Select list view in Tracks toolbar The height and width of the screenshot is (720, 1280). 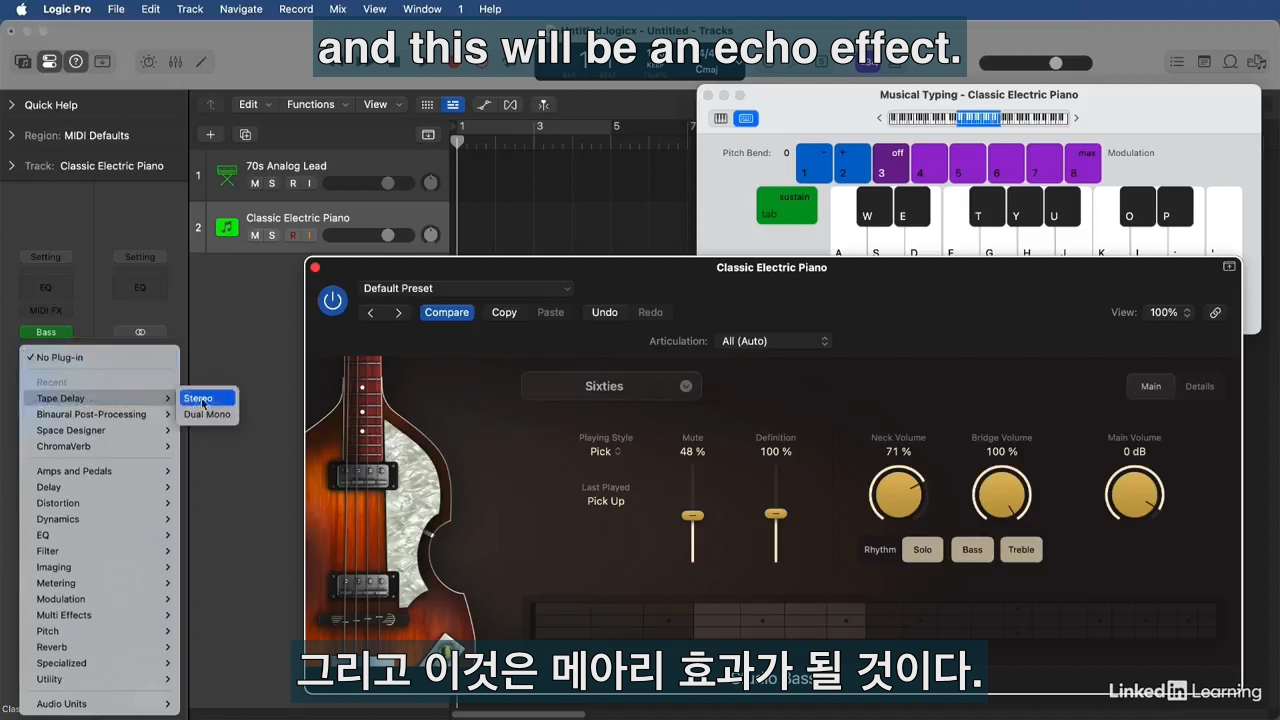453,105
